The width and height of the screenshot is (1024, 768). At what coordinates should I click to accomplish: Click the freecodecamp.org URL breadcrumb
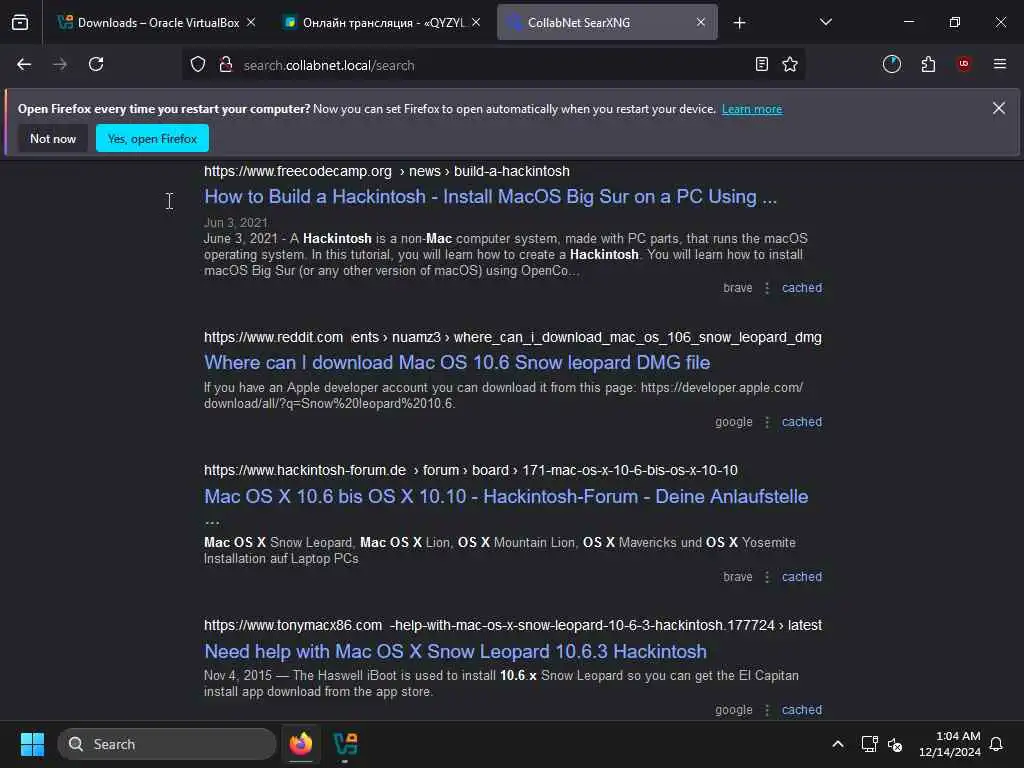click(x=387, y=171)
